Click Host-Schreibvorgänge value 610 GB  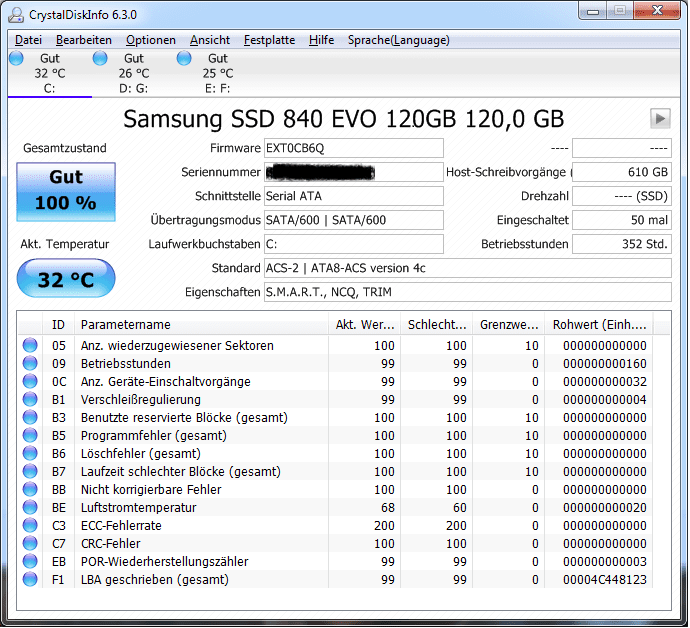point(622,172)
